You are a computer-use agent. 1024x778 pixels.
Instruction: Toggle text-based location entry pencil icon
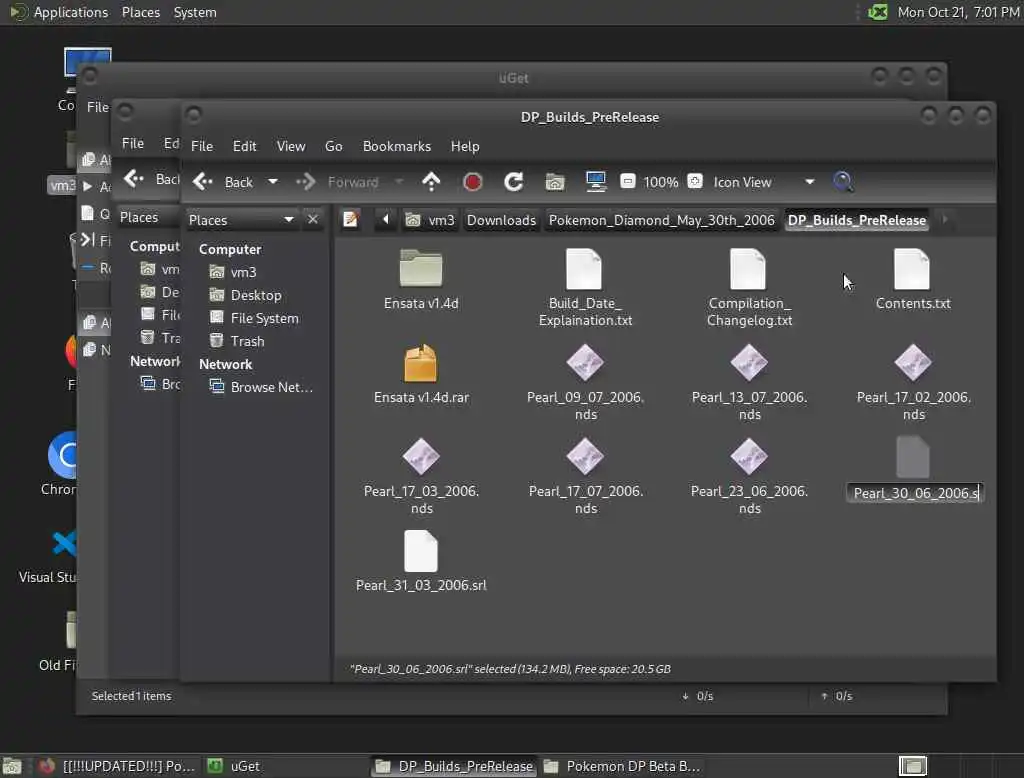pyautogui.click(x=351, y=219)
